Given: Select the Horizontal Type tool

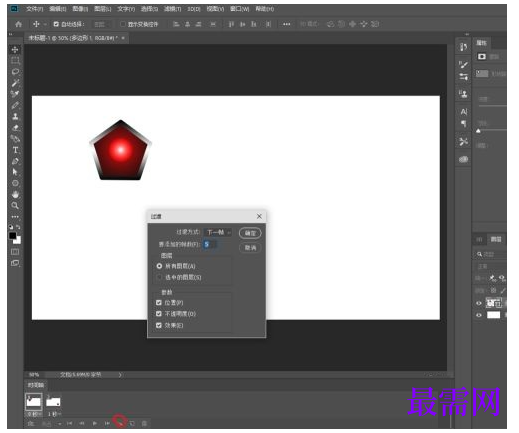Looking at the screenshot, I should [15, 150].
